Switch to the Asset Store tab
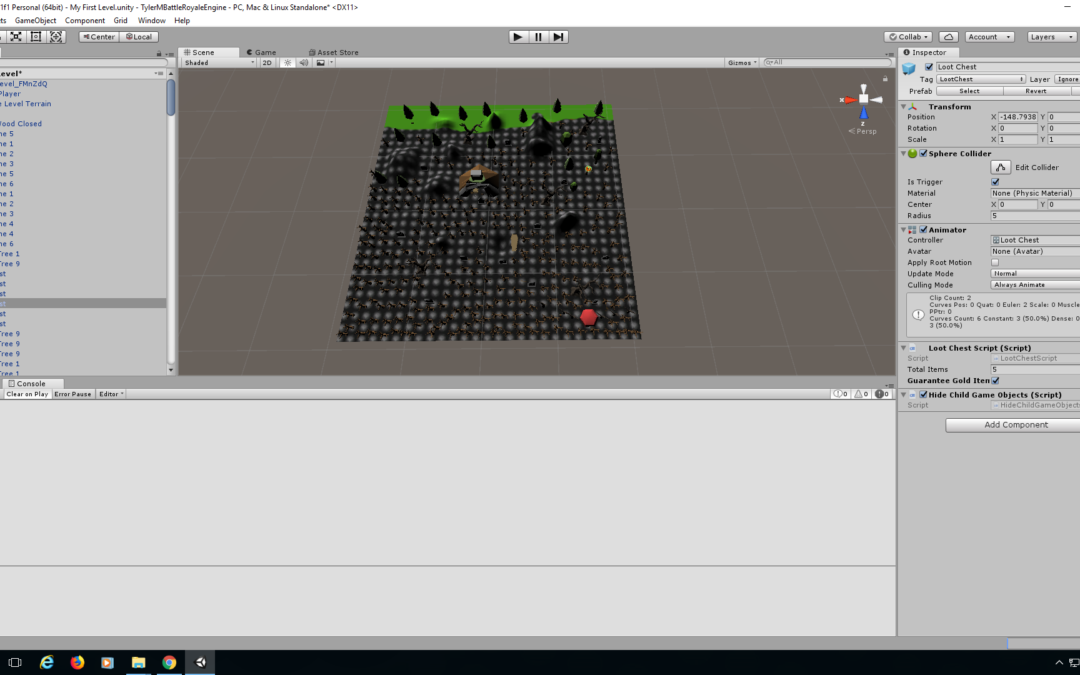 pyautogui.click(x=333, y=52)
